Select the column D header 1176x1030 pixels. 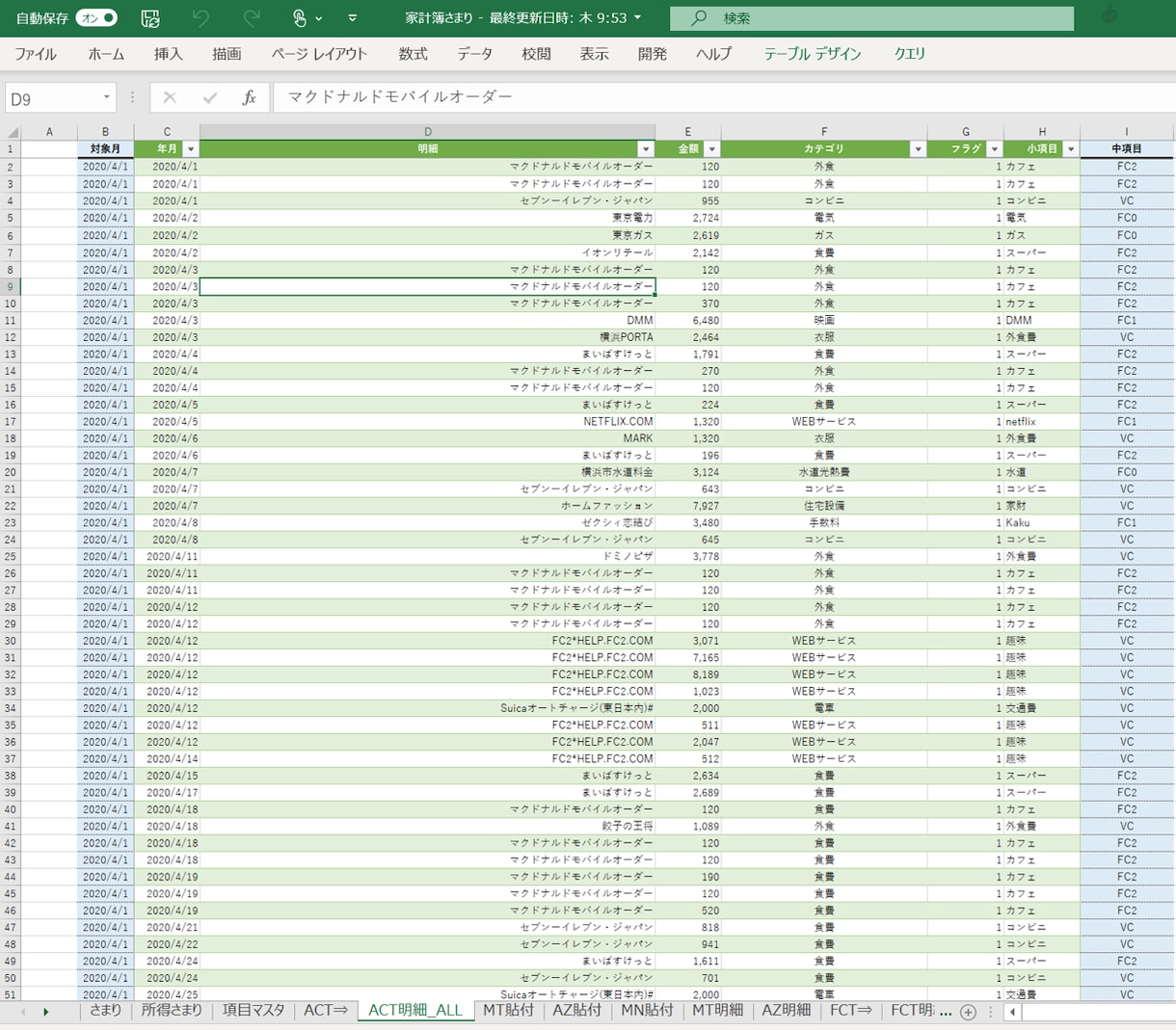click(428, 132)
